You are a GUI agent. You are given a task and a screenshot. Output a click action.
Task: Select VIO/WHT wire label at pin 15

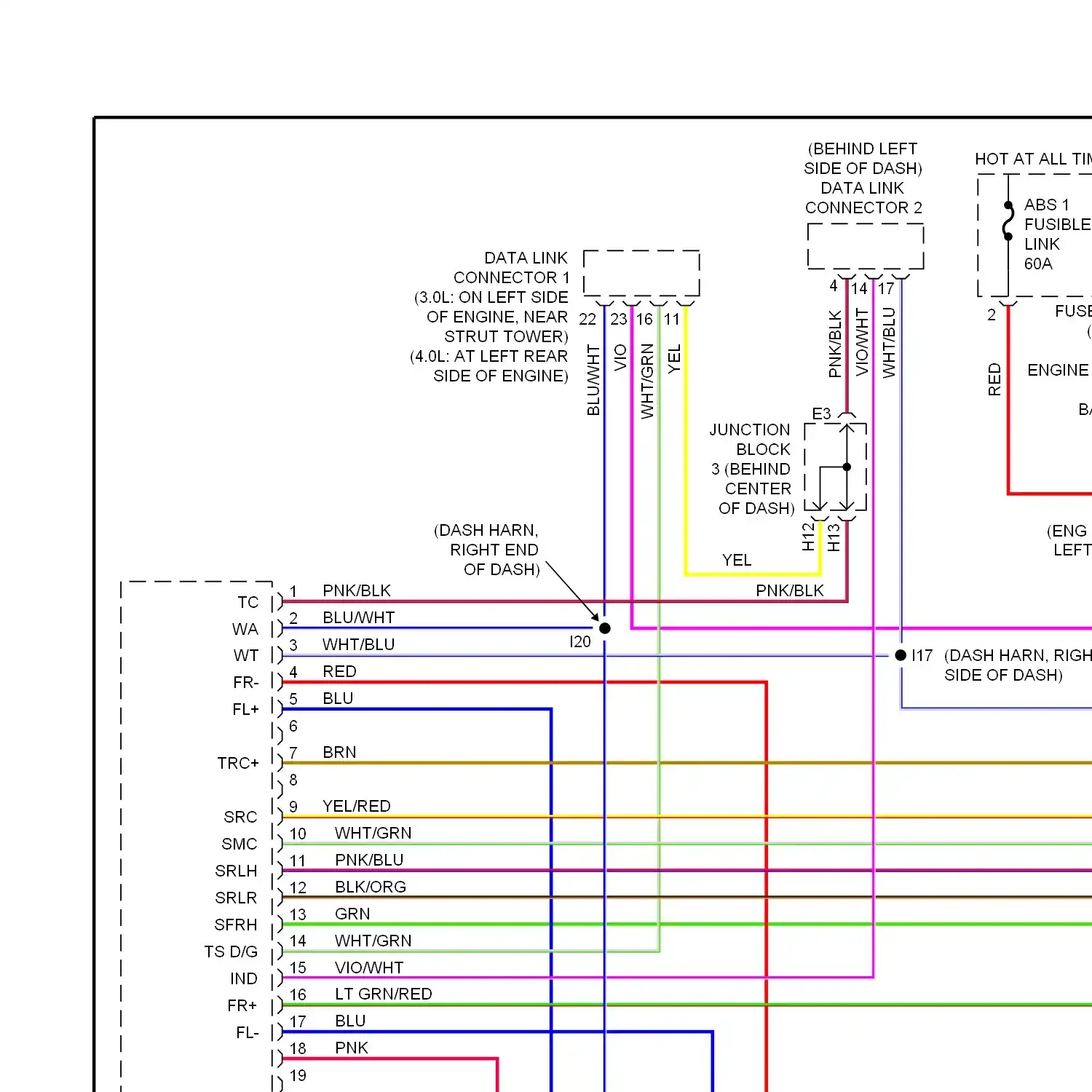369,968
